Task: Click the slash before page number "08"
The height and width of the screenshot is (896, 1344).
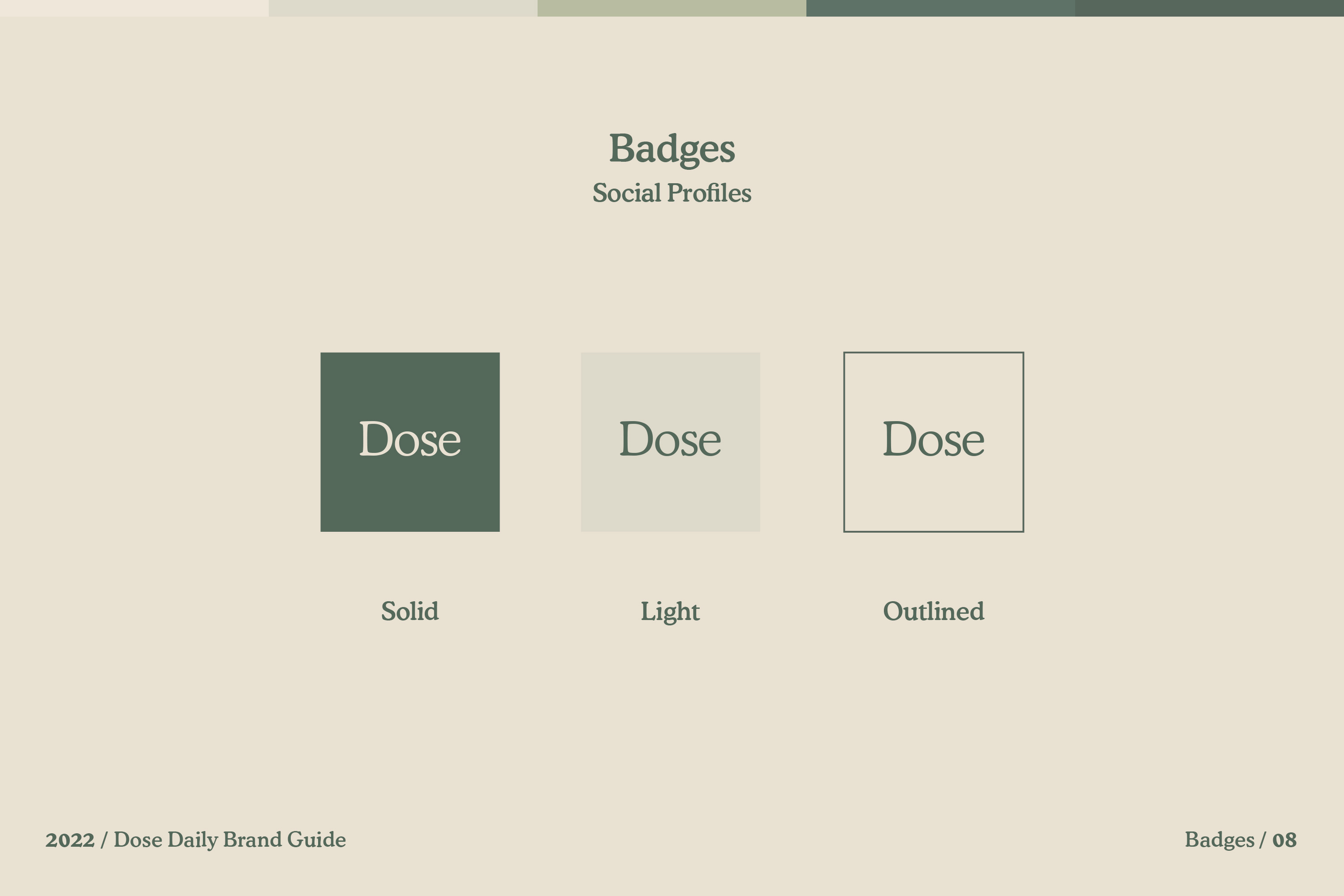Action: (x=1262, y=840)
